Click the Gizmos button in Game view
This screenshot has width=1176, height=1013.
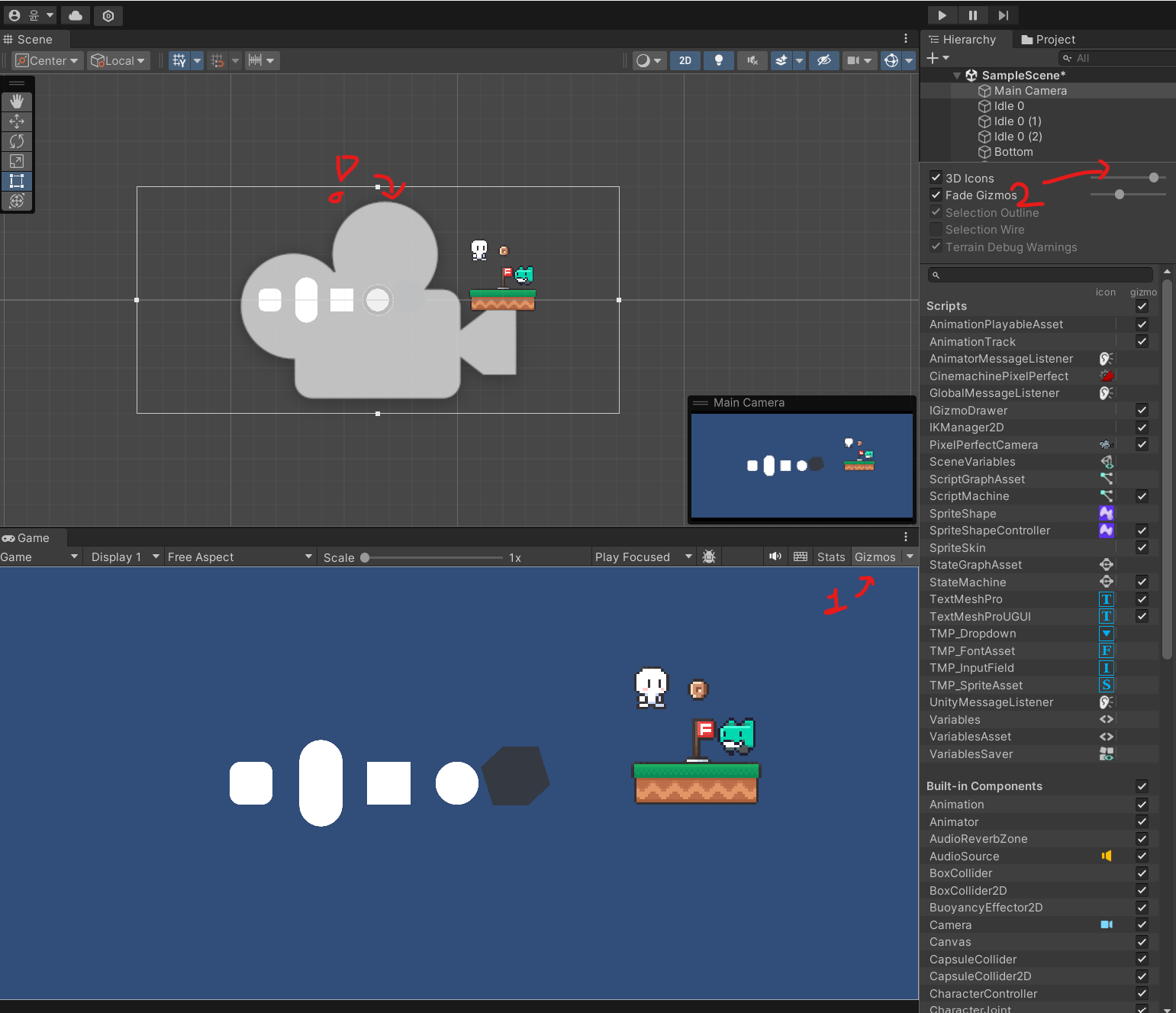(x=875, y=557)
